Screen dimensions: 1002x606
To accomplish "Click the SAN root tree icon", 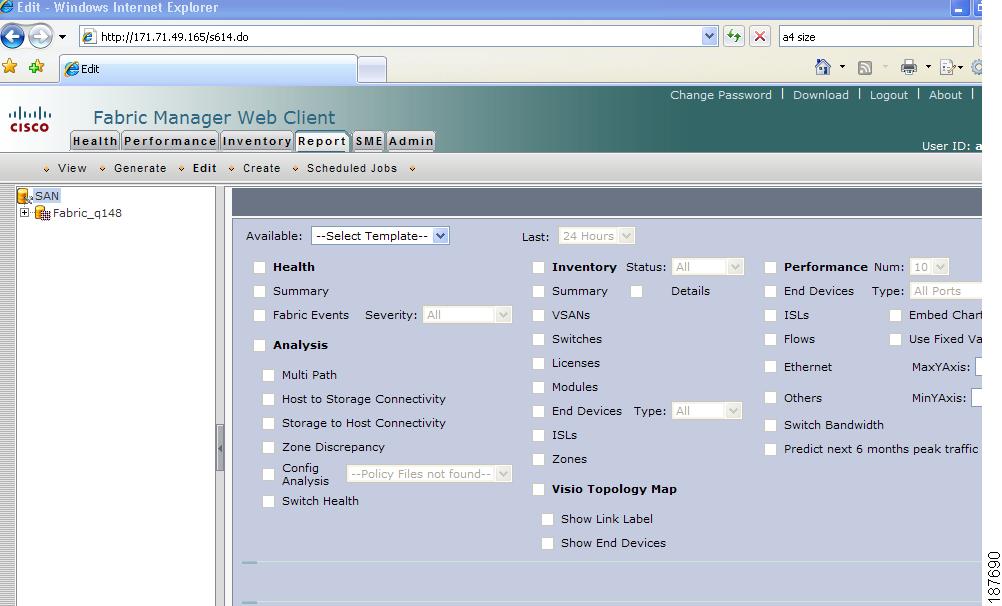I will coord(24,196).
